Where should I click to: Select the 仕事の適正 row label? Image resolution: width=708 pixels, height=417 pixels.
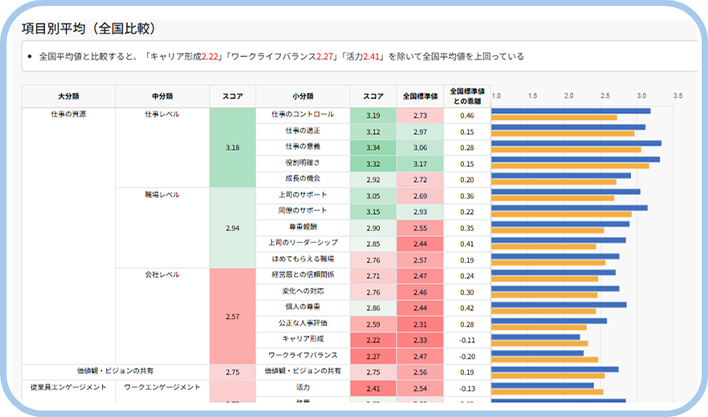coord(303,131)
